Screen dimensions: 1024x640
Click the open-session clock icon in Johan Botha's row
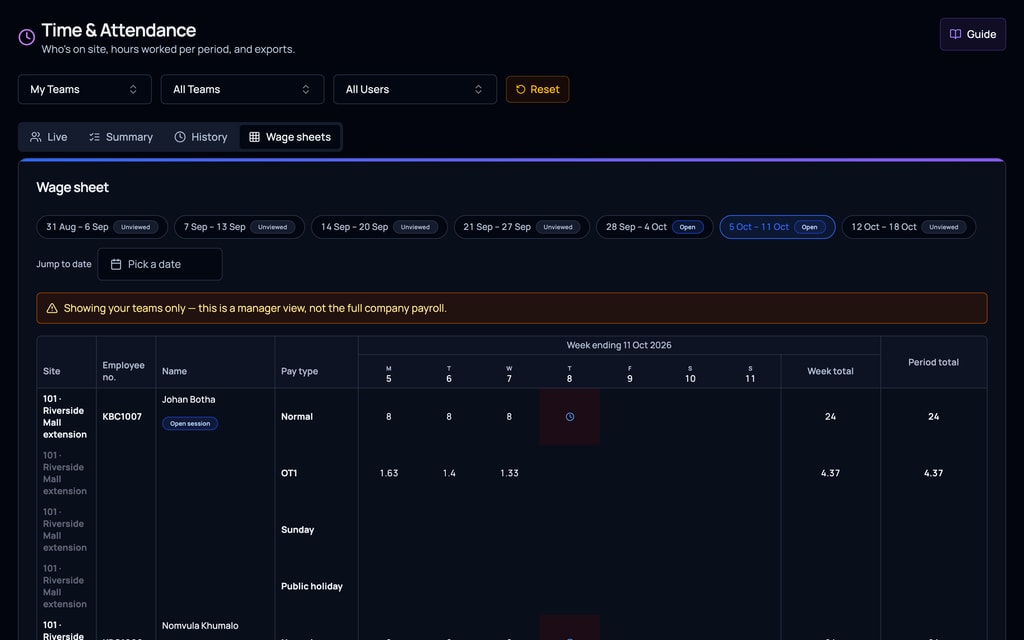[x=569, y=417]
